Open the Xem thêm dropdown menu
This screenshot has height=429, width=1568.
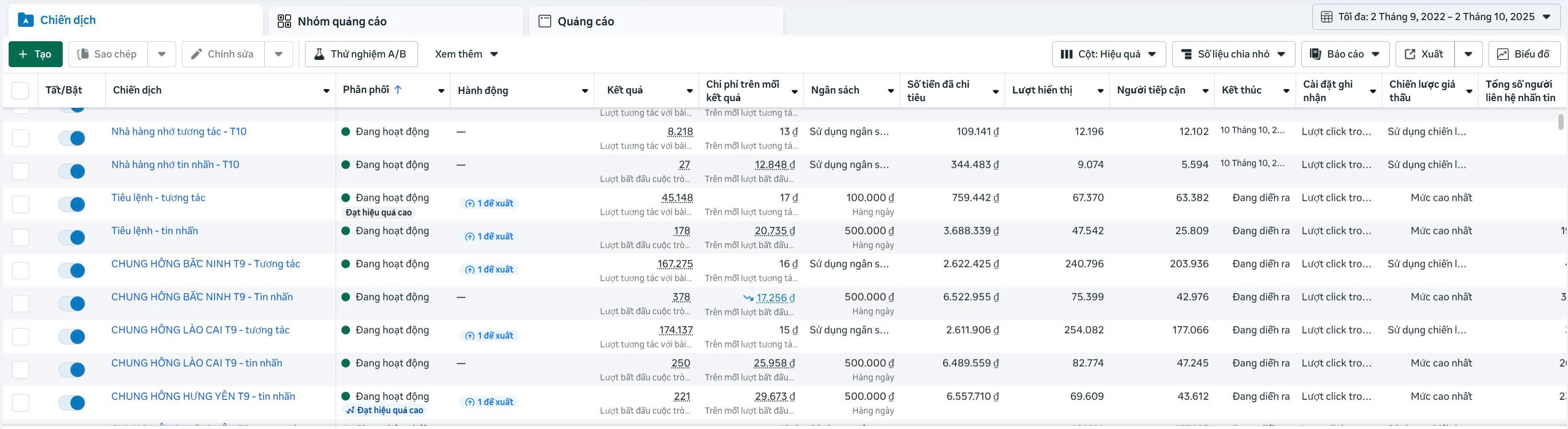coord(466,54)
